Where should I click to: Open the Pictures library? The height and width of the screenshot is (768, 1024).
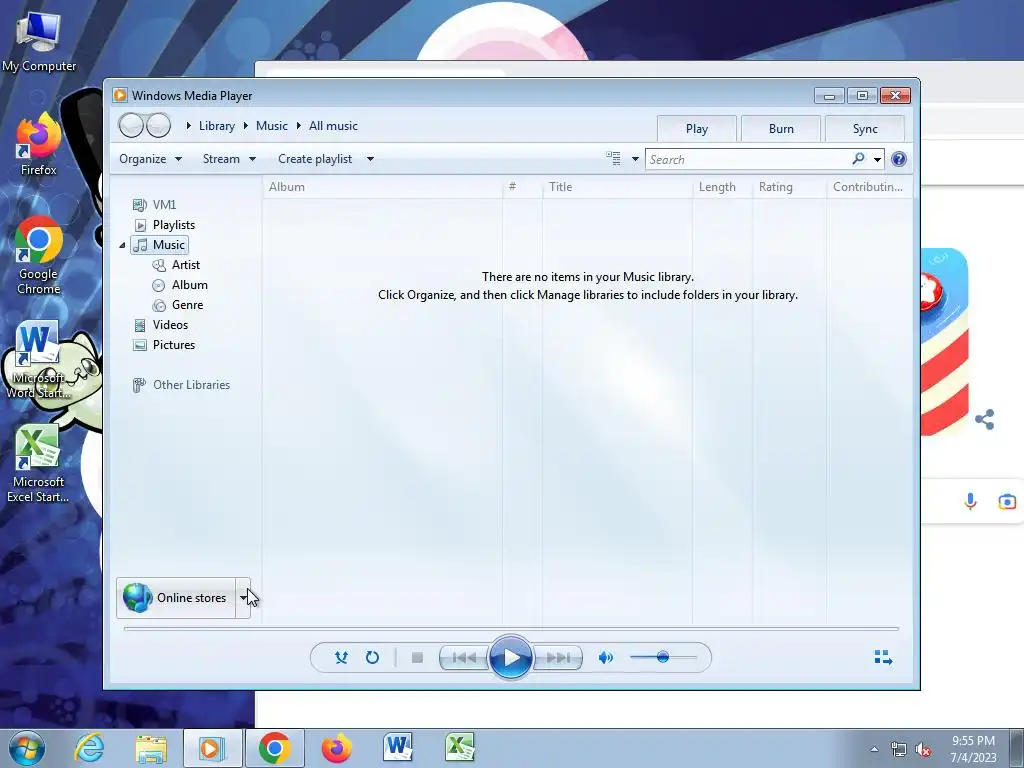click(x=163, y=345)
